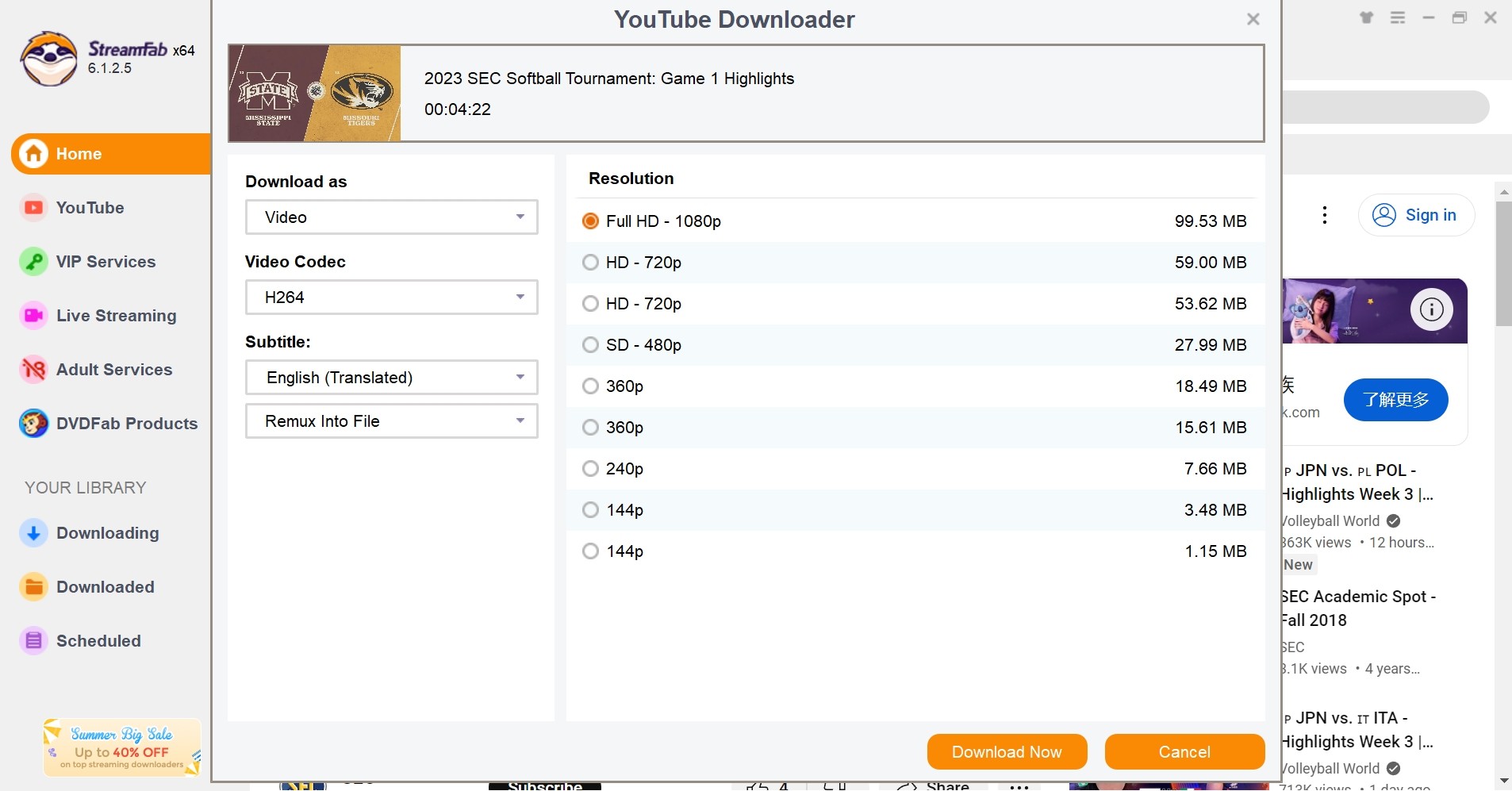Screen dimensions: 1512x791
Task: Open the hamburger menu in title bar
Action: pyautogui.click(x=1398, y=17)
